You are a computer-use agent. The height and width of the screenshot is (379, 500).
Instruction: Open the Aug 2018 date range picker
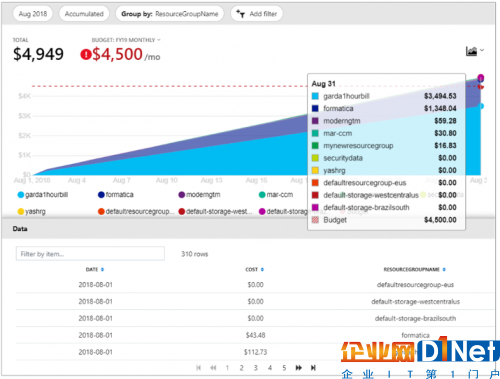coord(33,14)
